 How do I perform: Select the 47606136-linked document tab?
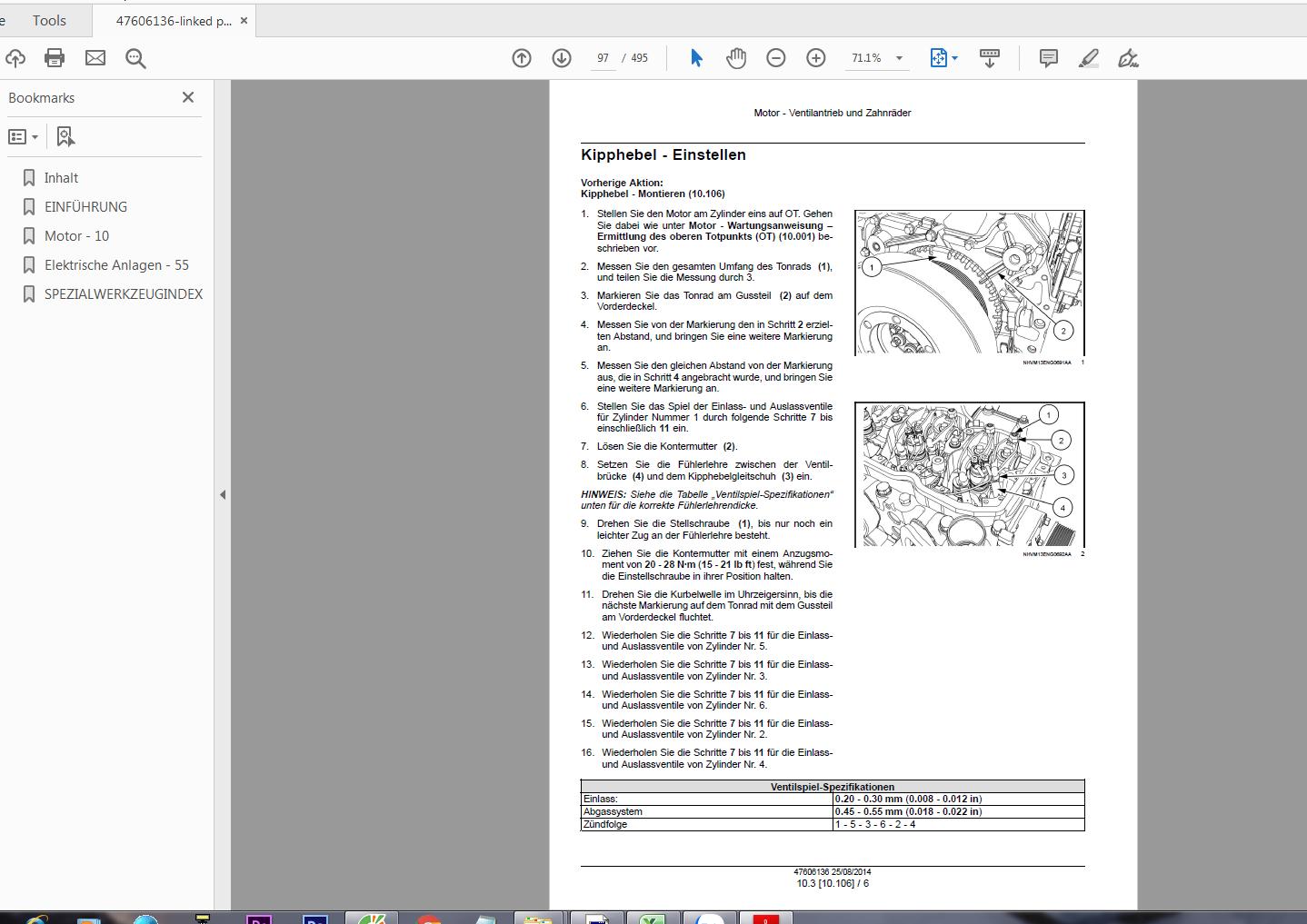[x=168, y=19]
